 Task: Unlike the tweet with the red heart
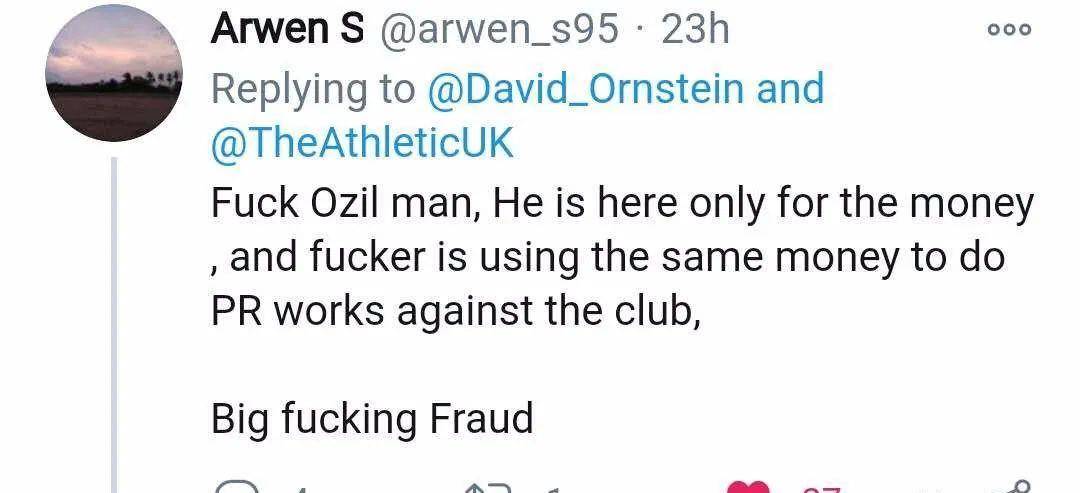[747, 489]
